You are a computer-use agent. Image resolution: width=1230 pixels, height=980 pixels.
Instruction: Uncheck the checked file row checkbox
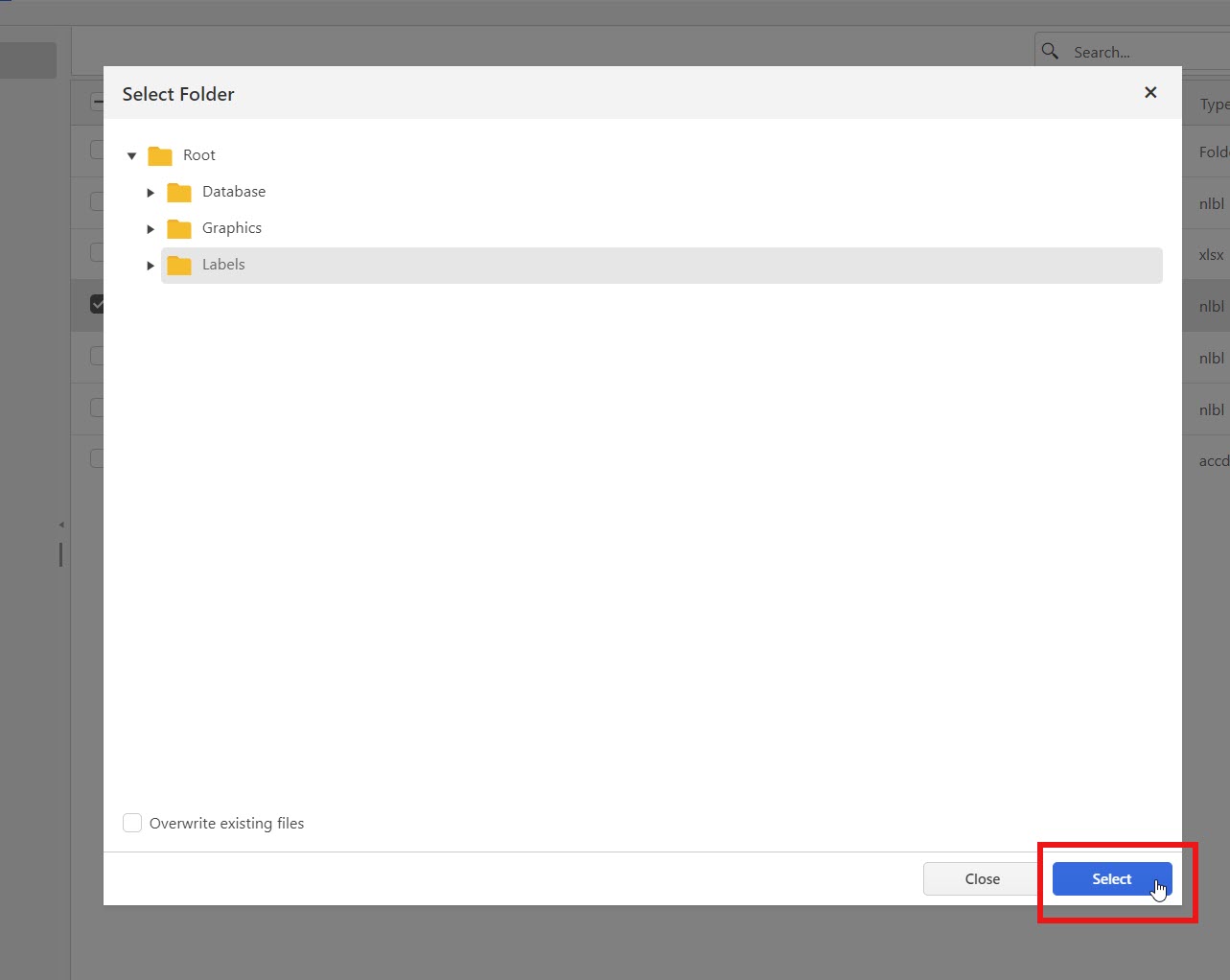point(97,304)
